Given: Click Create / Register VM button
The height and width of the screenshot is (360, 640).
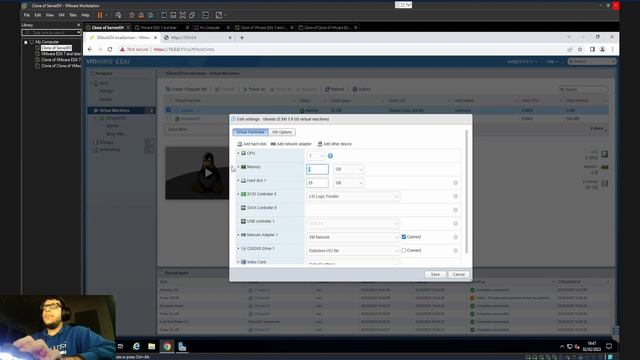Looking at the screenshot, I should 186,89.
